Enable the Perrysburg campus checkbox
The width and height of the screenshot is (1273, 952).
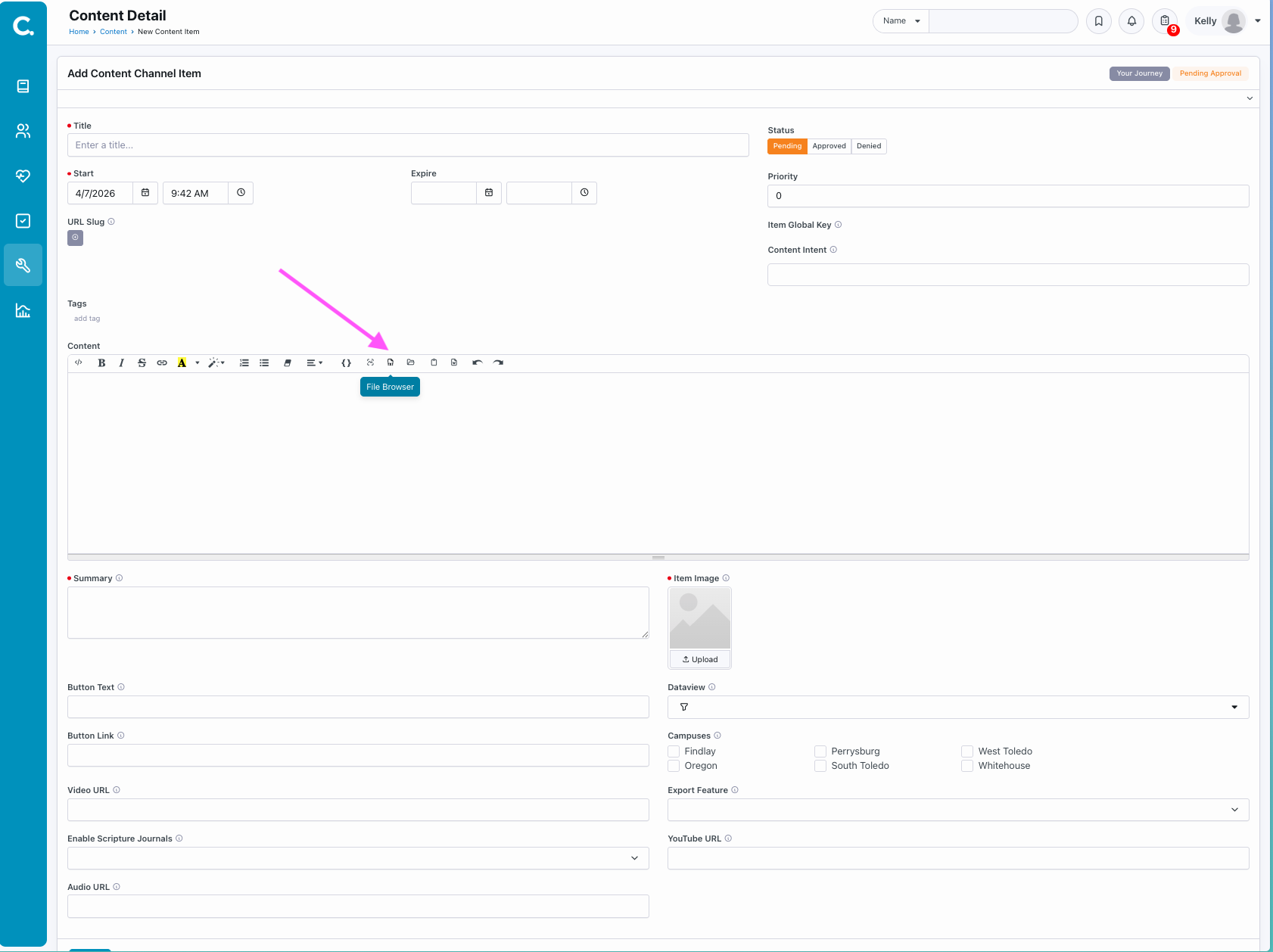pyautogui.click(x=820, y=751)
